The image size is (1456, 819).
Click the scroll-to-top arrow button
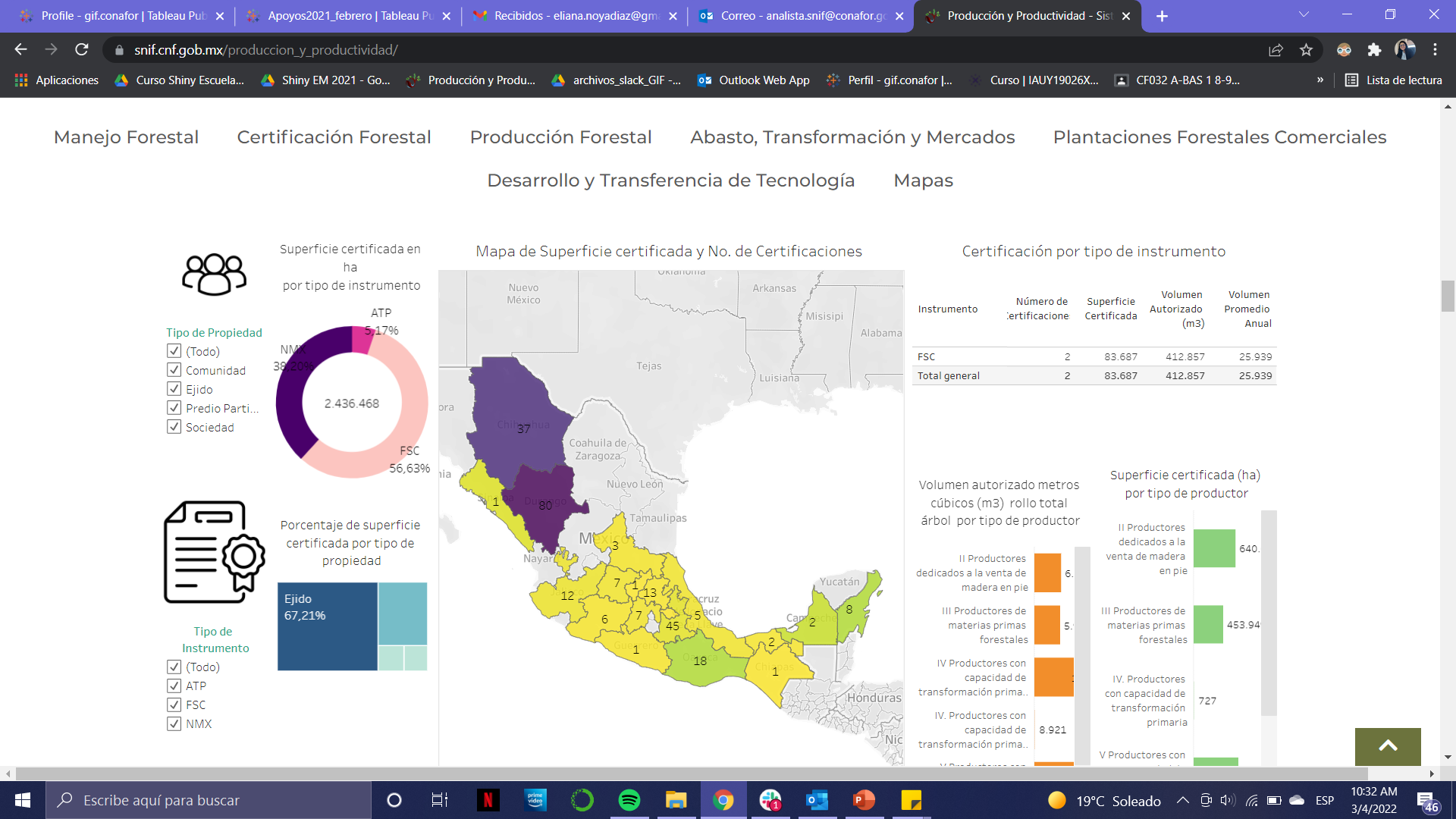click(x=1388, y=746)
